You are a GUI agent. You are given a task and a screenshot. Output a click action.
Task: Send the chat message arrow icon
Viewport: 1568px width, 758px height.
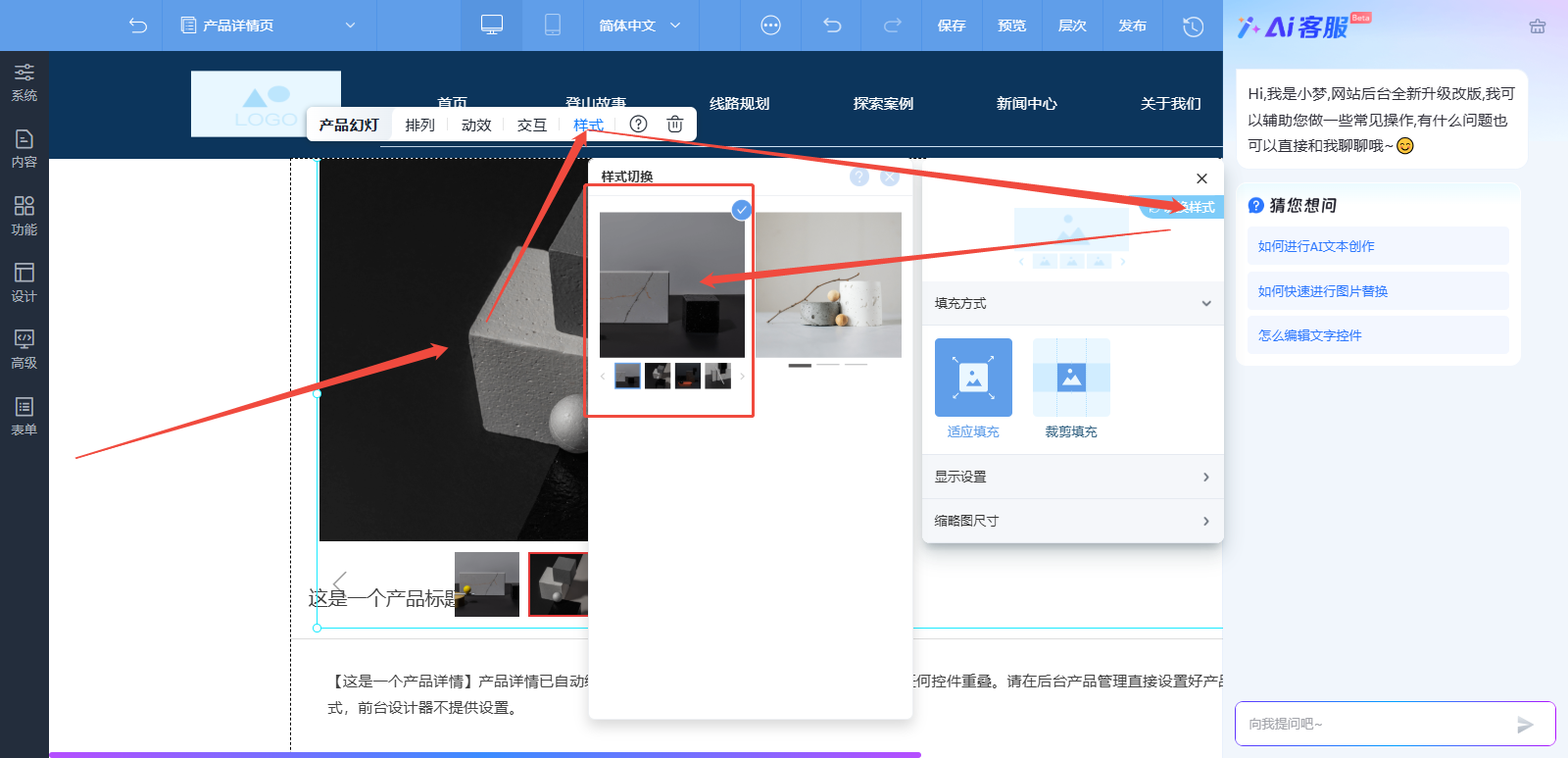pyautogui.click(x=1525, y=725)
